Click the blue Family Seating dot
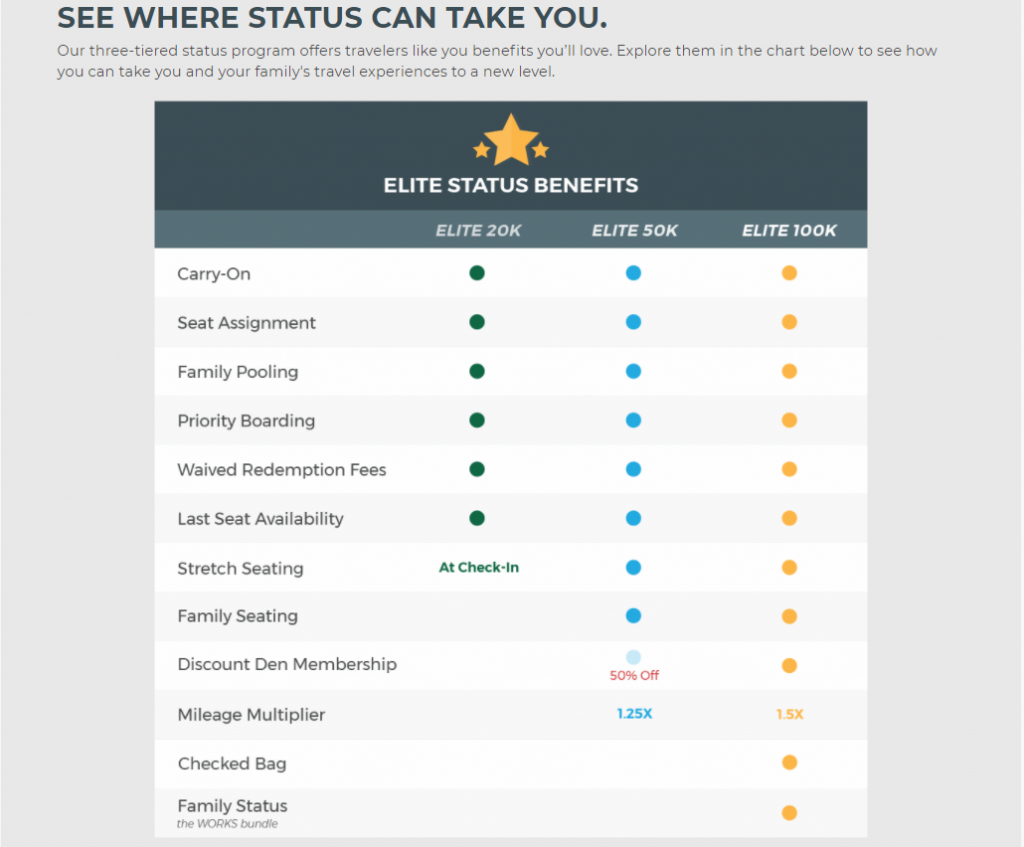Viewport: 1024px width, 847px height. pyautogui.click(x=633, y=616)
